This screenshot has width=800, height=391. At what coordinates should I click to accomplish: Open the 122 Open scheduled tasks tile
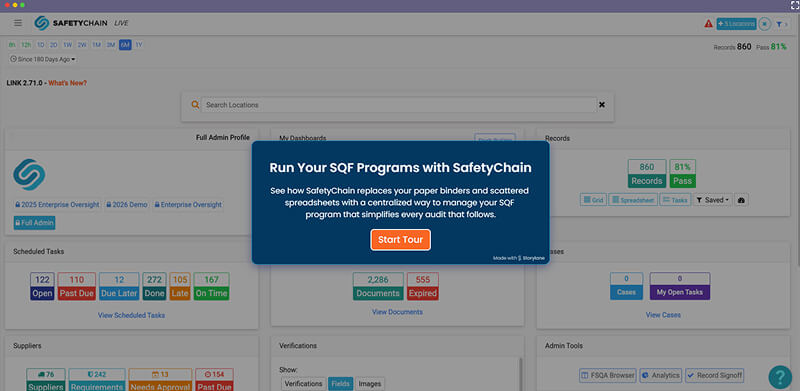[42, 286]
